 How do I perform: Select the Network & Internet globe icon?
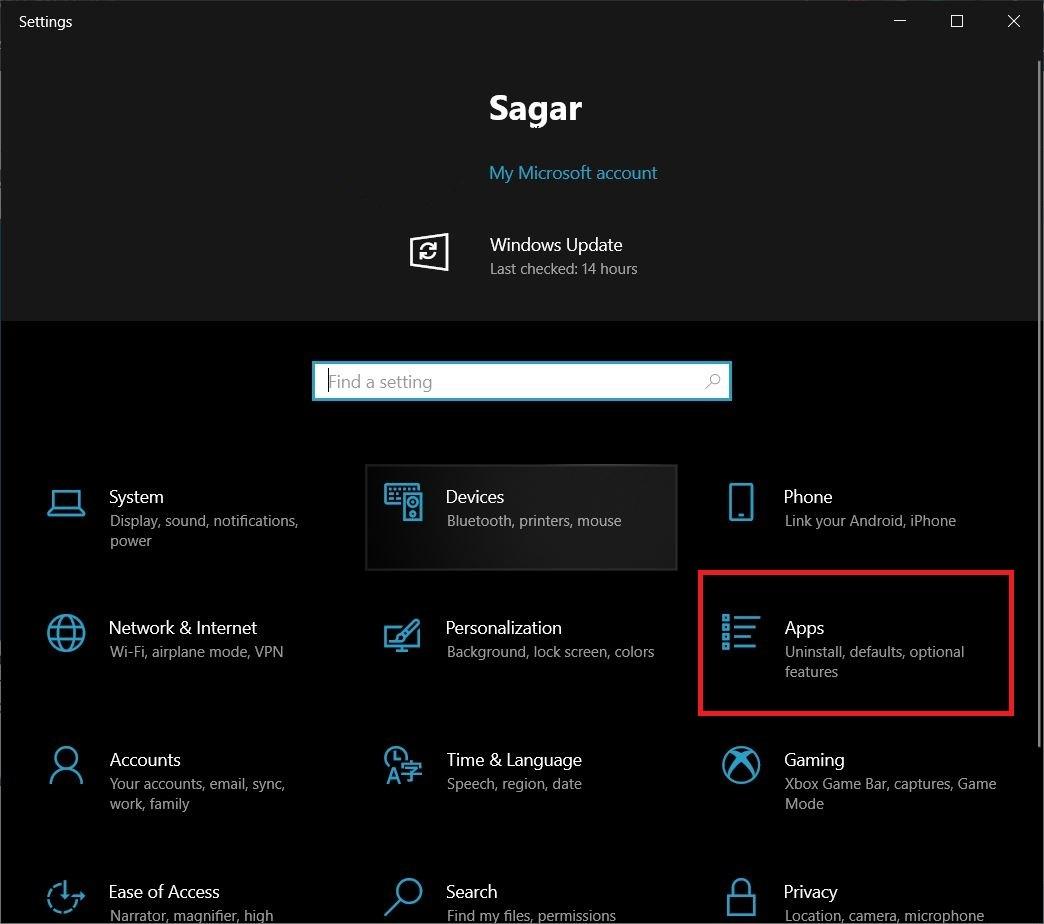tap(66, 633)
